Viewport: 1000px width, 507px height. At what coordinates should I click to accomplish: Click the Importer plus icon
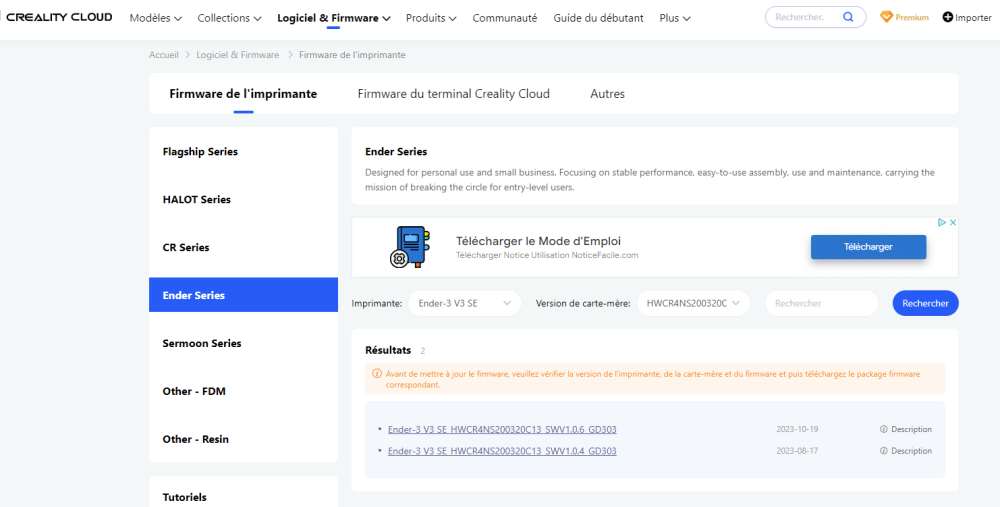pyautogui.click(x=948, y=17)
